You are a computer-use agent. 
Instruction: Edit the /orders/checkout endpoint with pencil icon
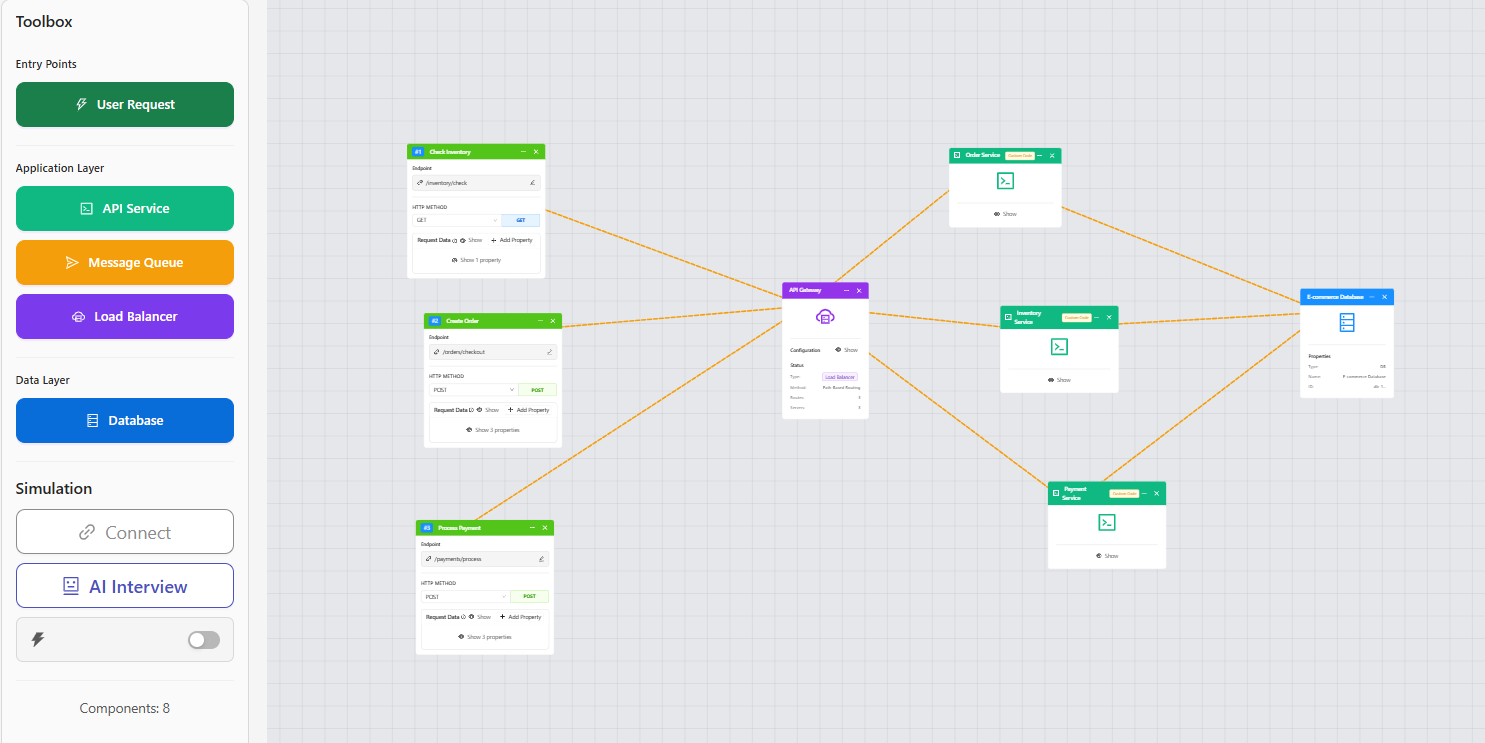point(549,352)
